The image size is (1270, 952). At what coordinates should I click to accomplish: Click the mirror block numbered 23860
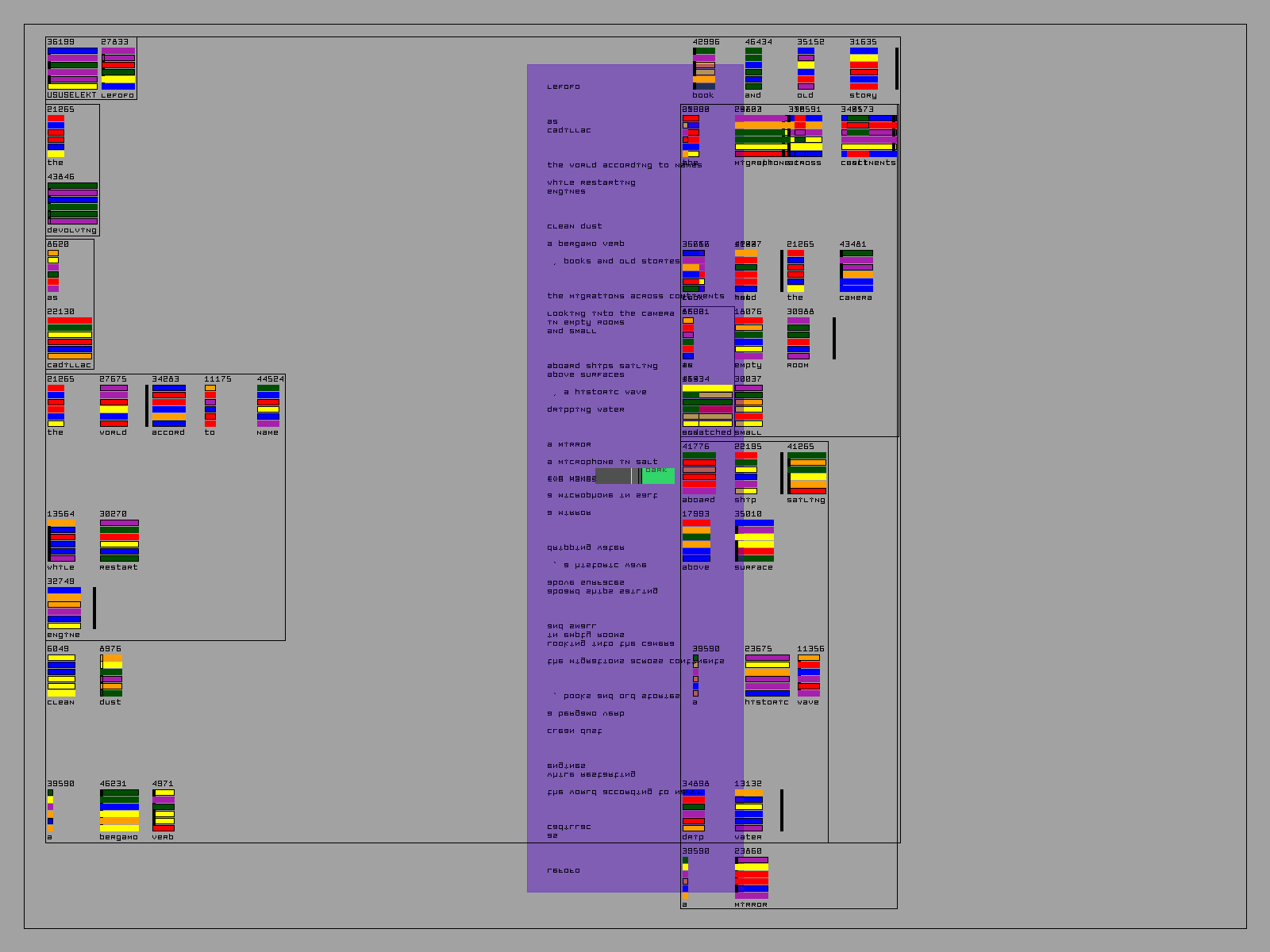coord(752,877)
